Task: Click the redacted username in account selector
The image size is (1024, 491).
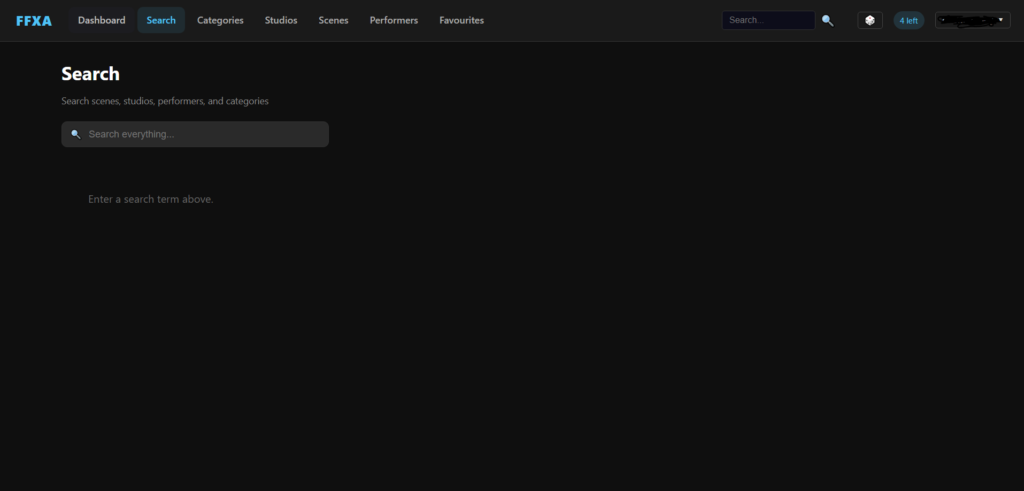Action: pyautogui.click(x=966, y=20)
